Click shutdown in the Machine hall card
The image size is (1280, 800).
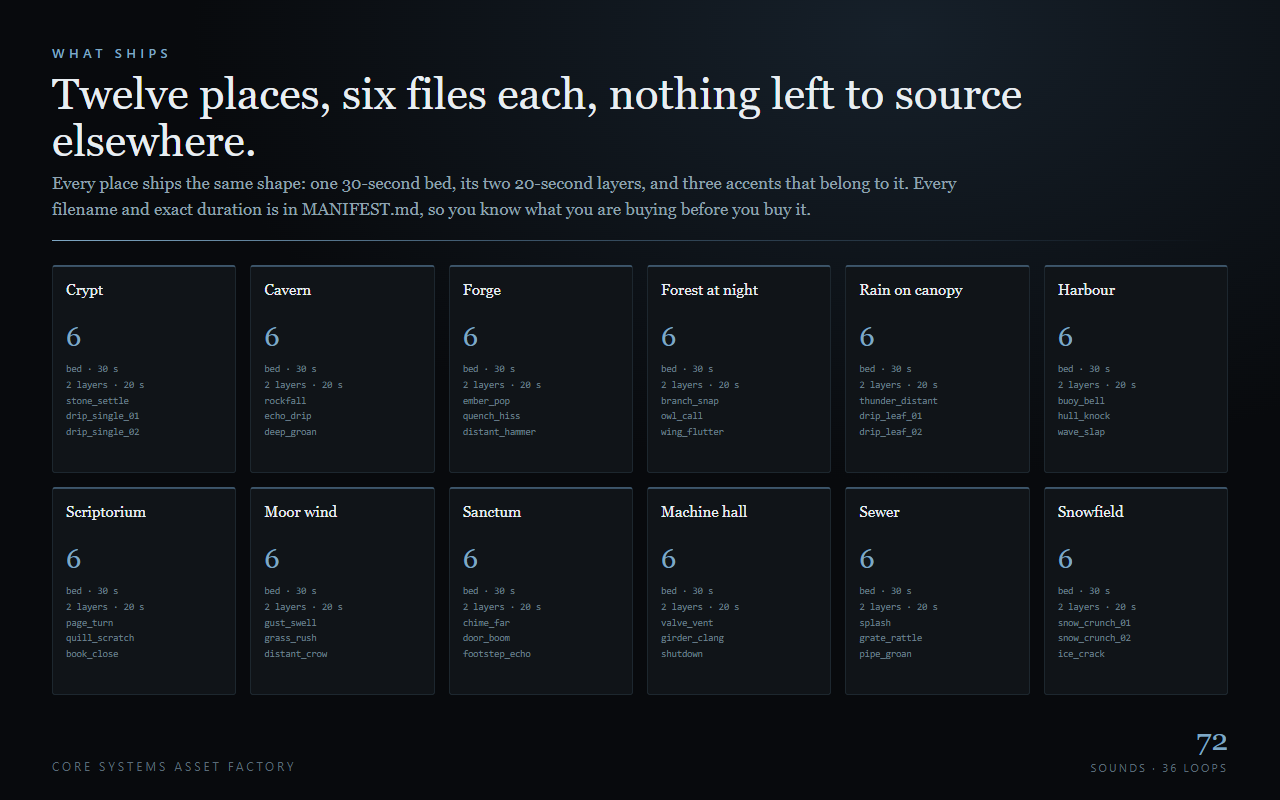[x=682, y=654]
